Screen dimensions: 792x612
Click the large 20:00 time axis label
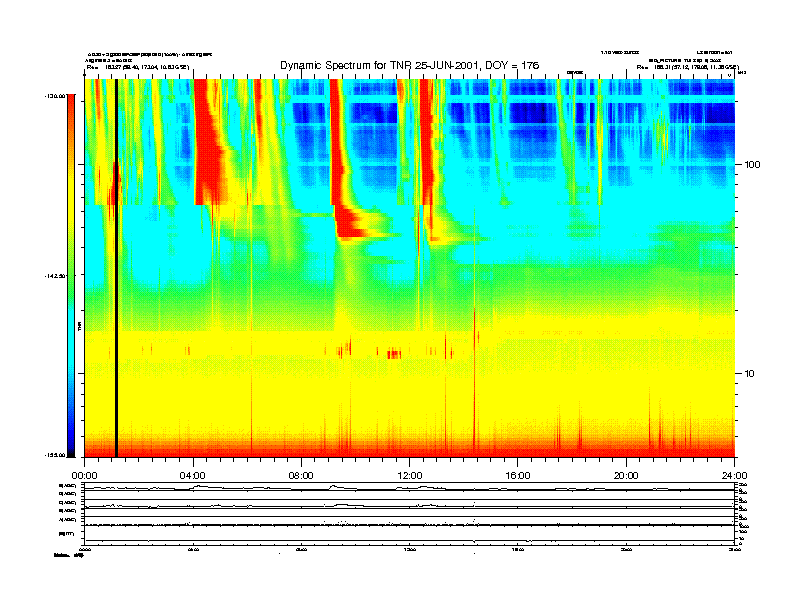coord(626,476)
